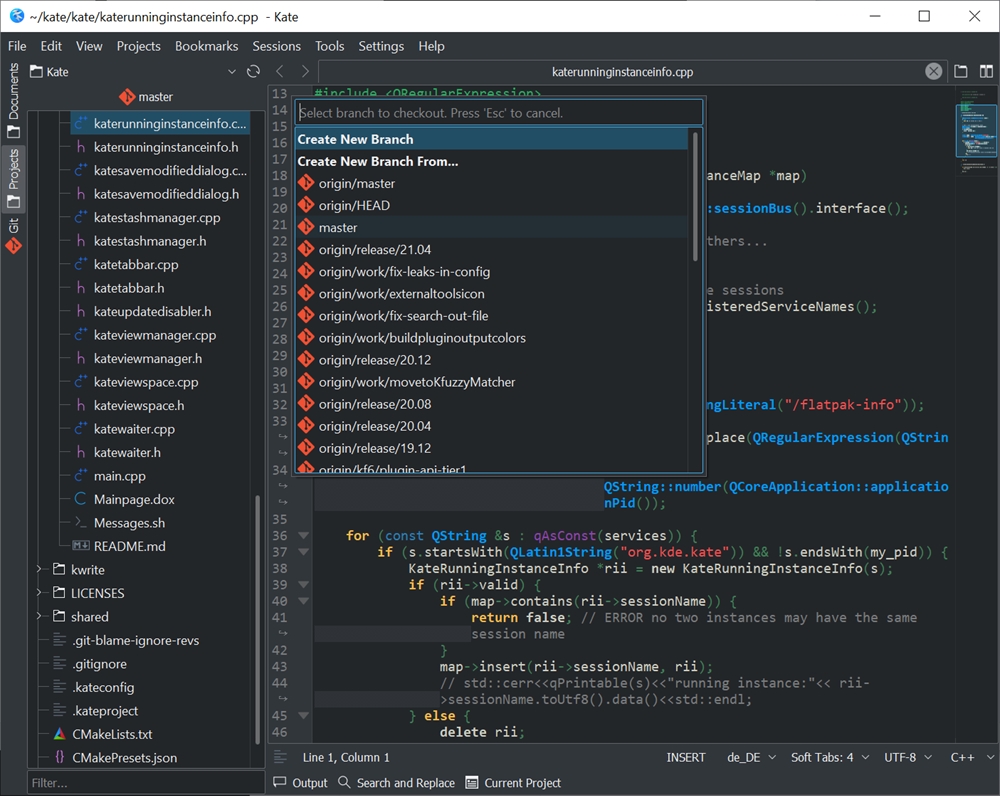Open the Sessions menu
The width and height of the screenshot is (1000, 796).
pyautogui.click(x=276, y=46)
